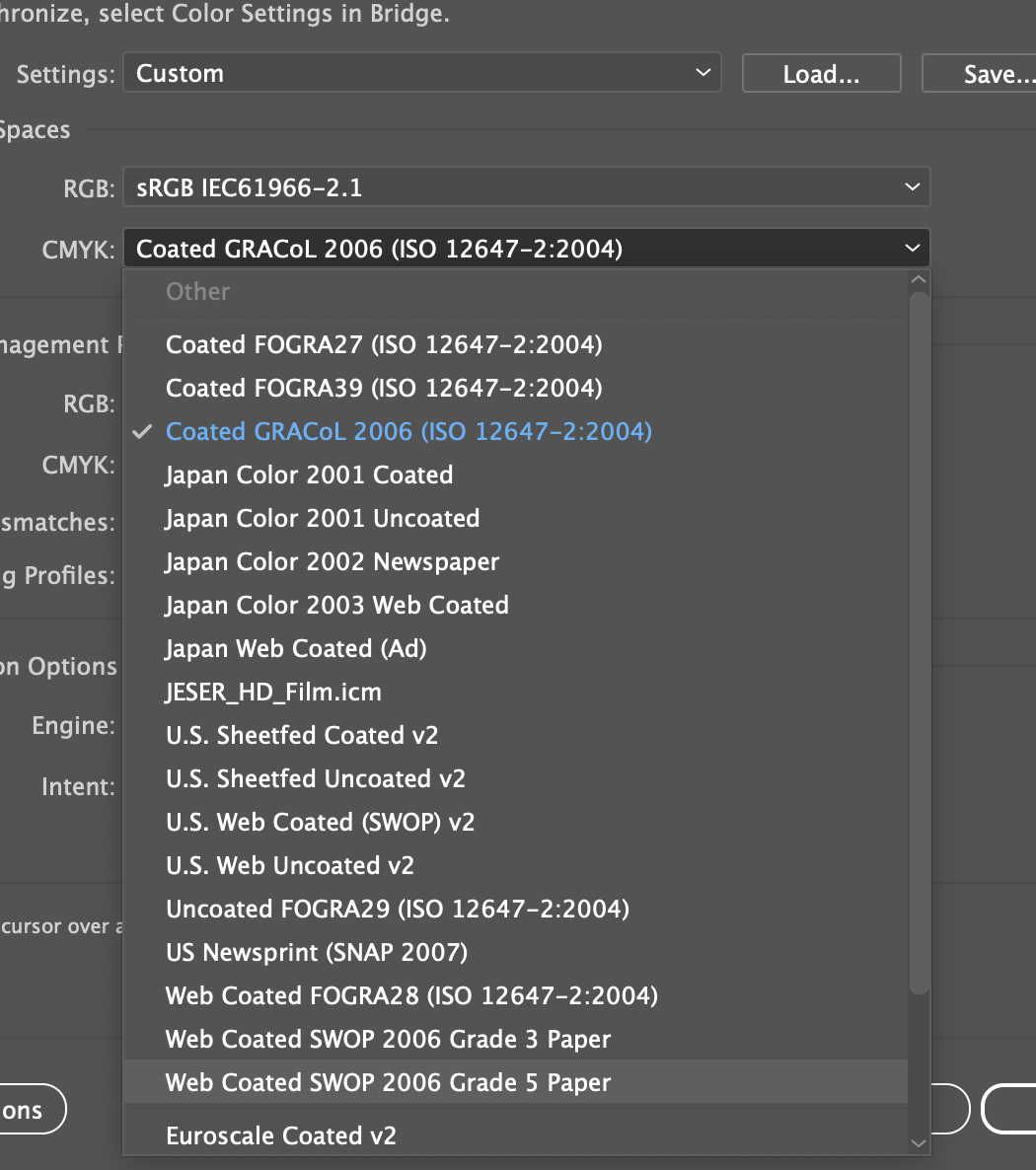Image resolution: width=1036 pixels, height=1170 pixels.
Task: Choose Japan Web Coated (Ad) profile
Action: [516, 648]
